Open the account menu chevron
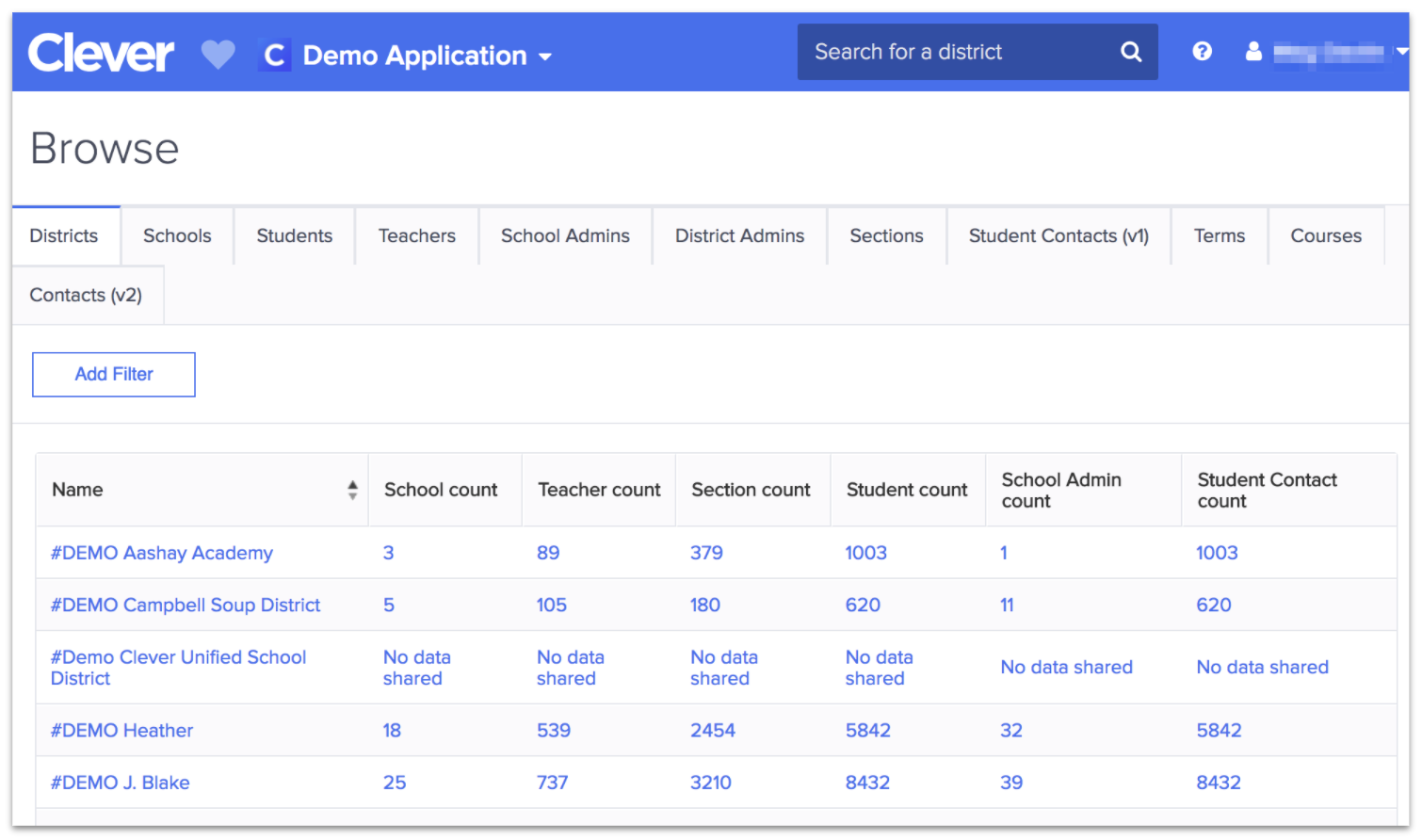Screen dimensions: 1422x840 pyautogui.click(x=1402, y=52)
